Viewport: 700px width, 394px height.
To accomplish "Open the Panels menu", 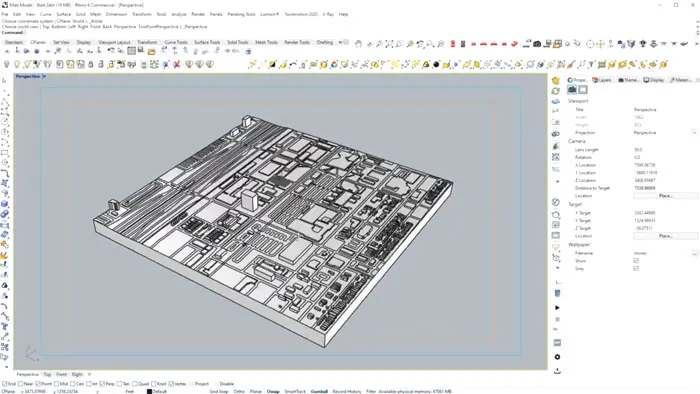I will click(216, 14).
